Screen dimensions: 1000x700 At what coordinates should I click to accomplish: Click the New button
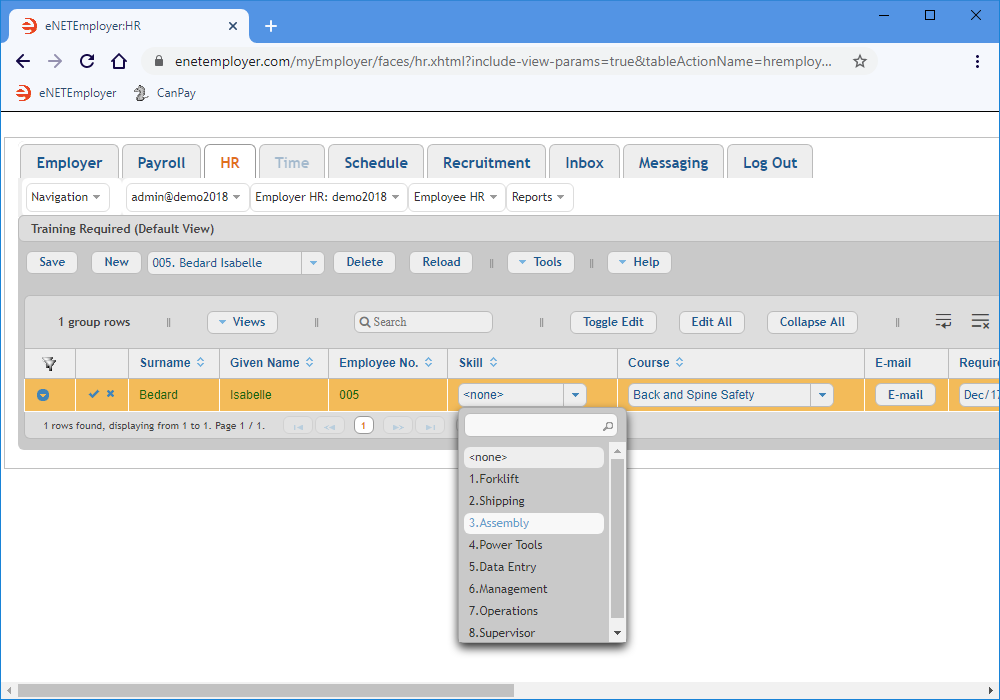117,262
